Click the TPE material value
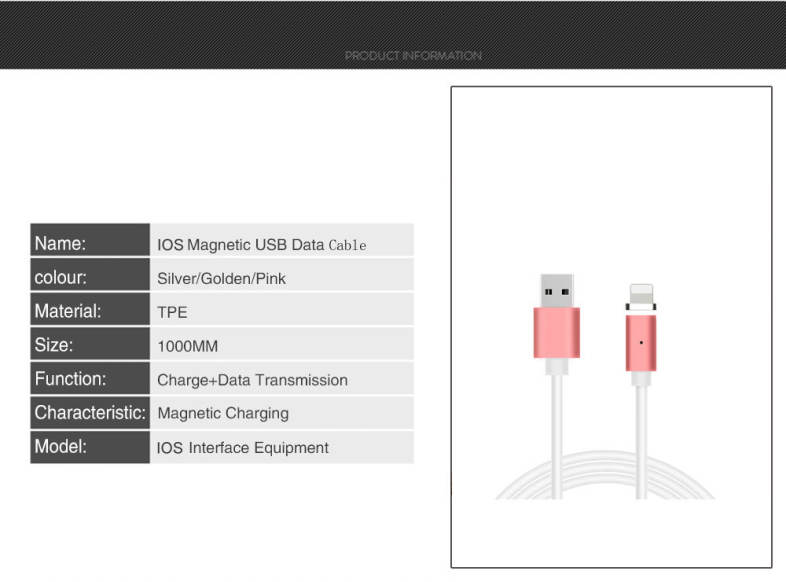 [x=172, y=312]
